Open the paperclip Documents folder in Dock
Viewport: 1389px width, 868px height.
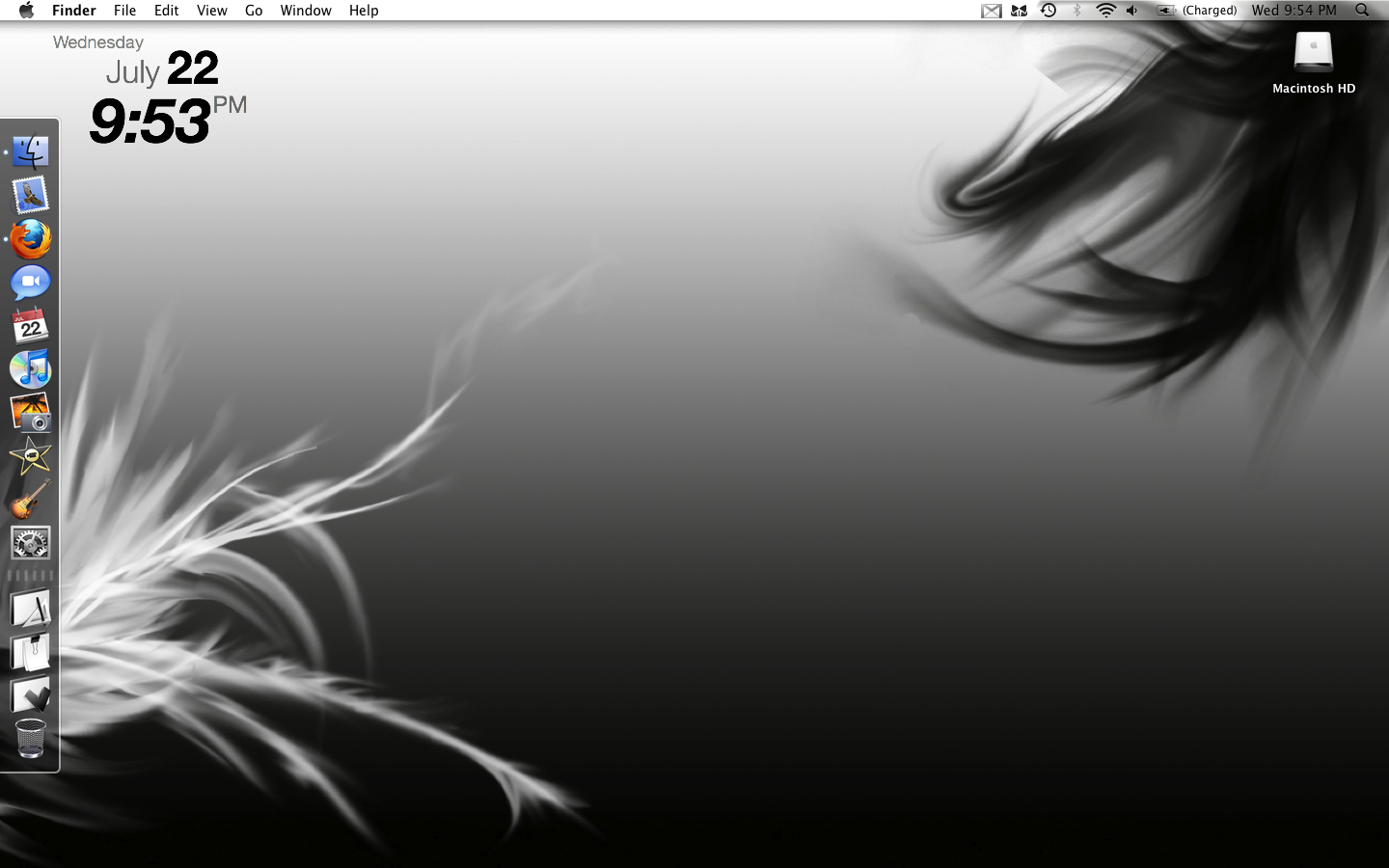(31, 652)
